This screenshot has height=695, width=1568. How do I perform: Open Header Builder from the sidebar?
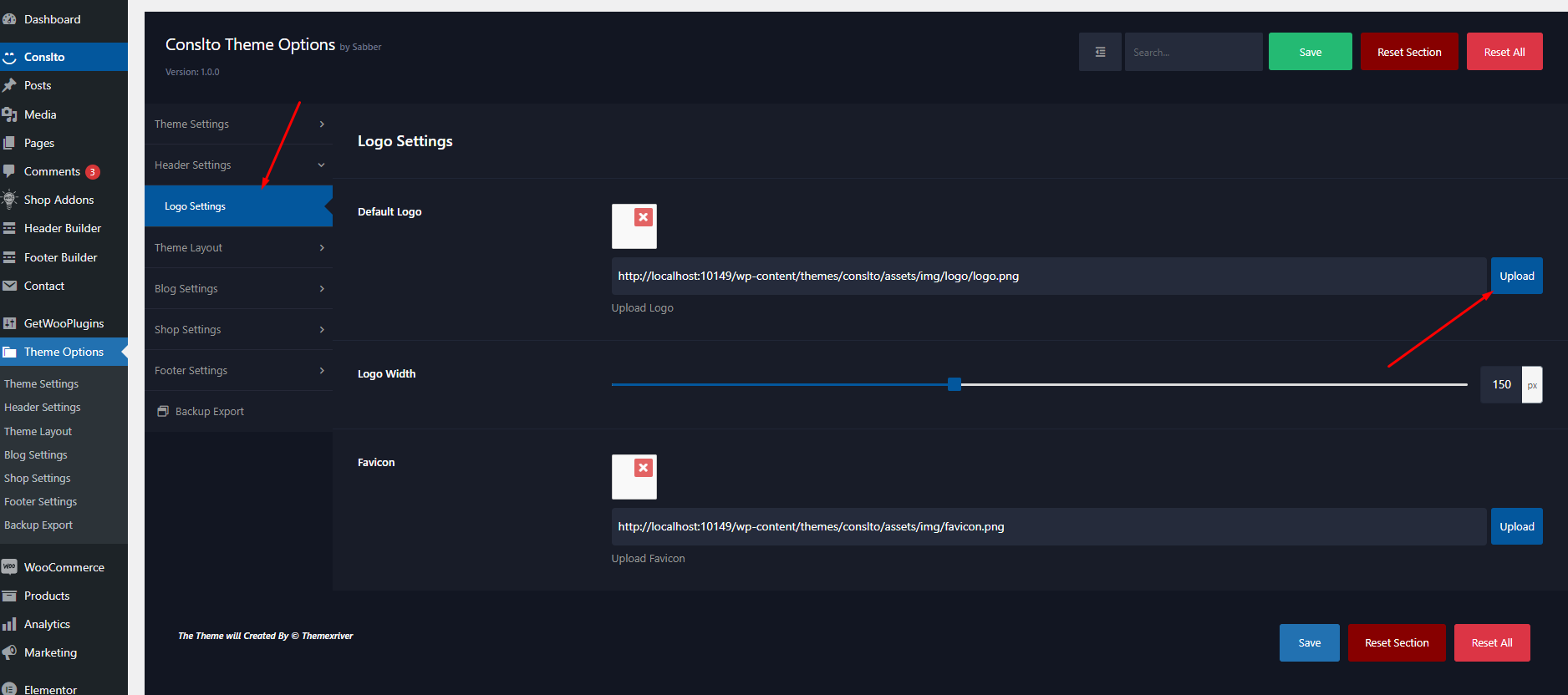(x=62, y=228)
